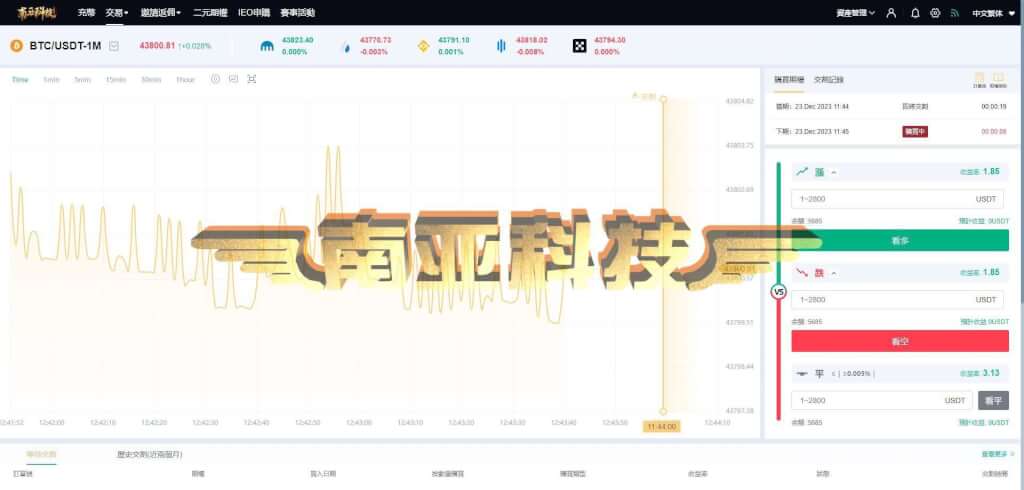Click the circular chart settings icon
This screenshot has width=1024, height=490.
click(216, 79)
